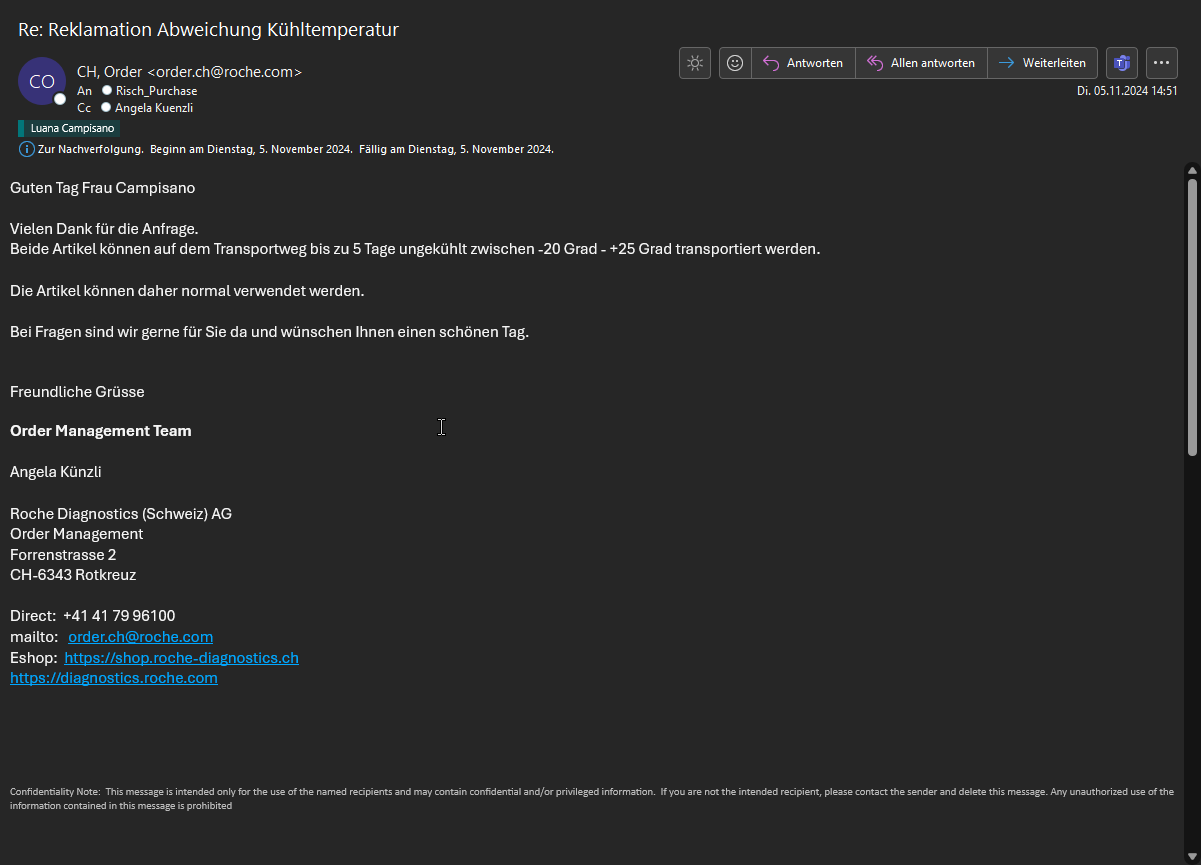Click the presence dot on the CO avatar
Viewport: 1201px width, 865px height.
click(x=60, y=99)
